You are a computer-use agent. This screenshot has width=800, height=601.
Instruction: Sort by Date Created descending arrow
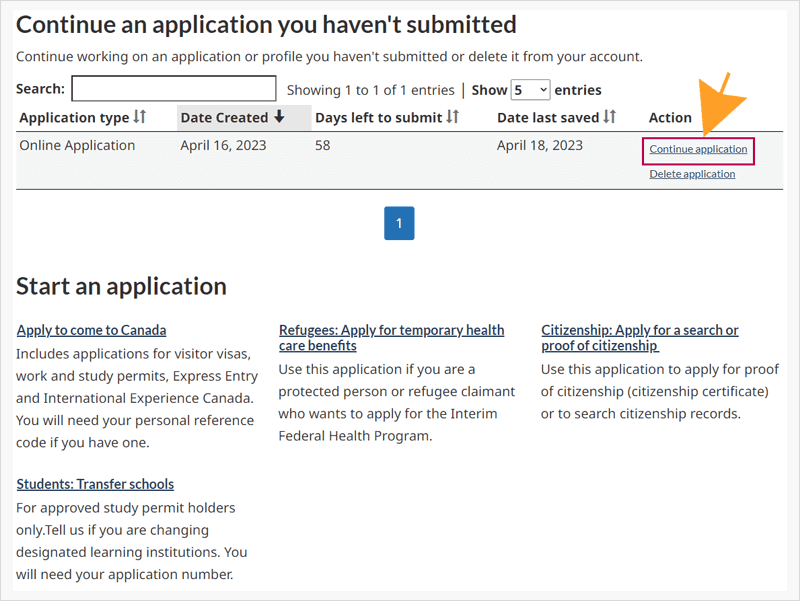coord(279,117)
